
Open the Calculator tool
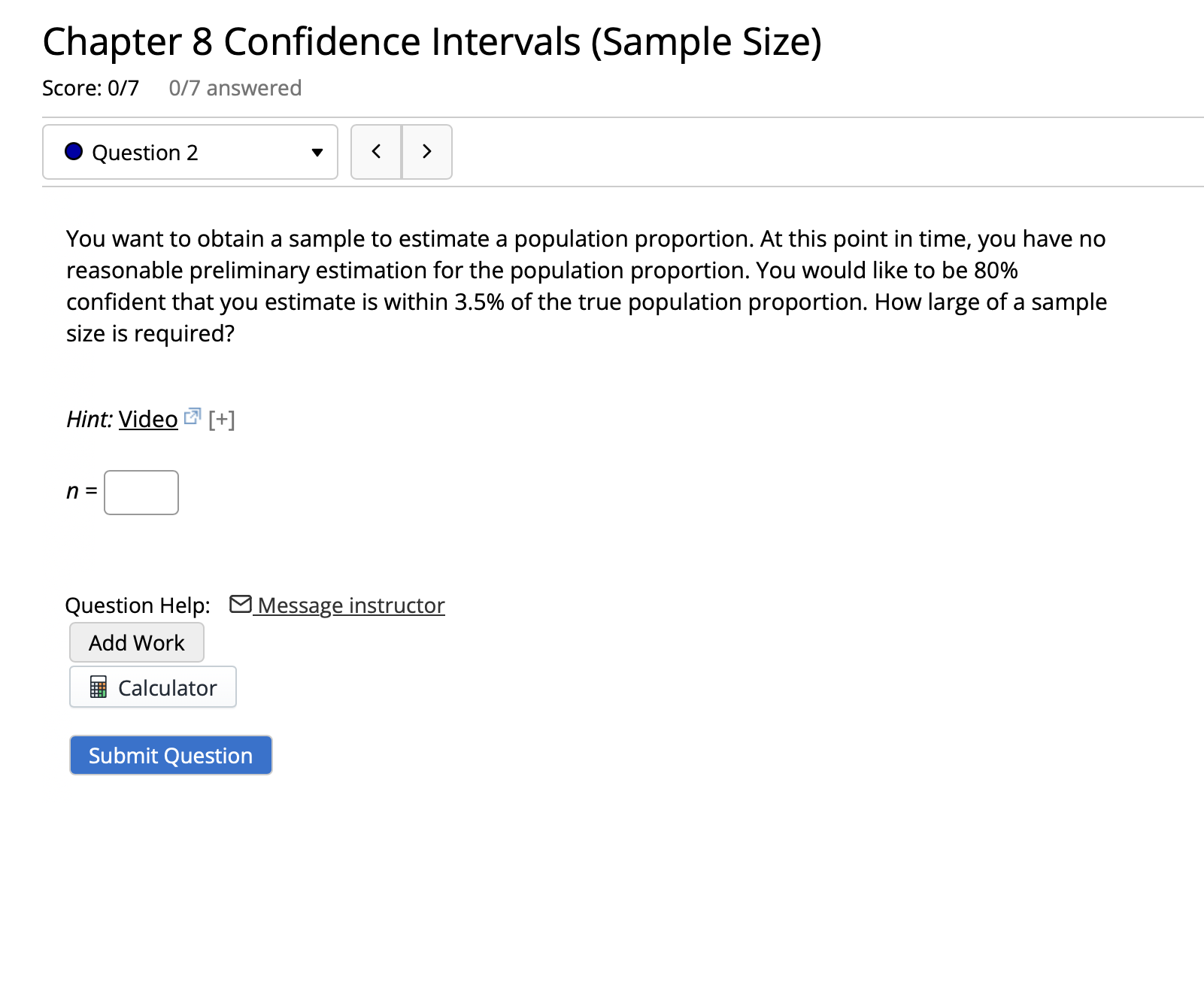point(153,687)
